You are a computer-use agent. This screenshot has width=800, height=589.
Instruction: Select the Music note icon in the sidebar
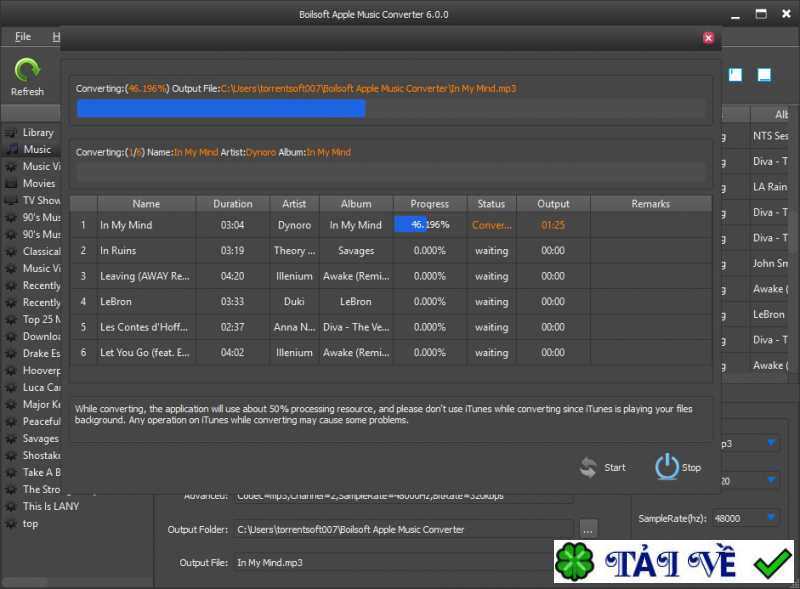[x=11, y=149]
